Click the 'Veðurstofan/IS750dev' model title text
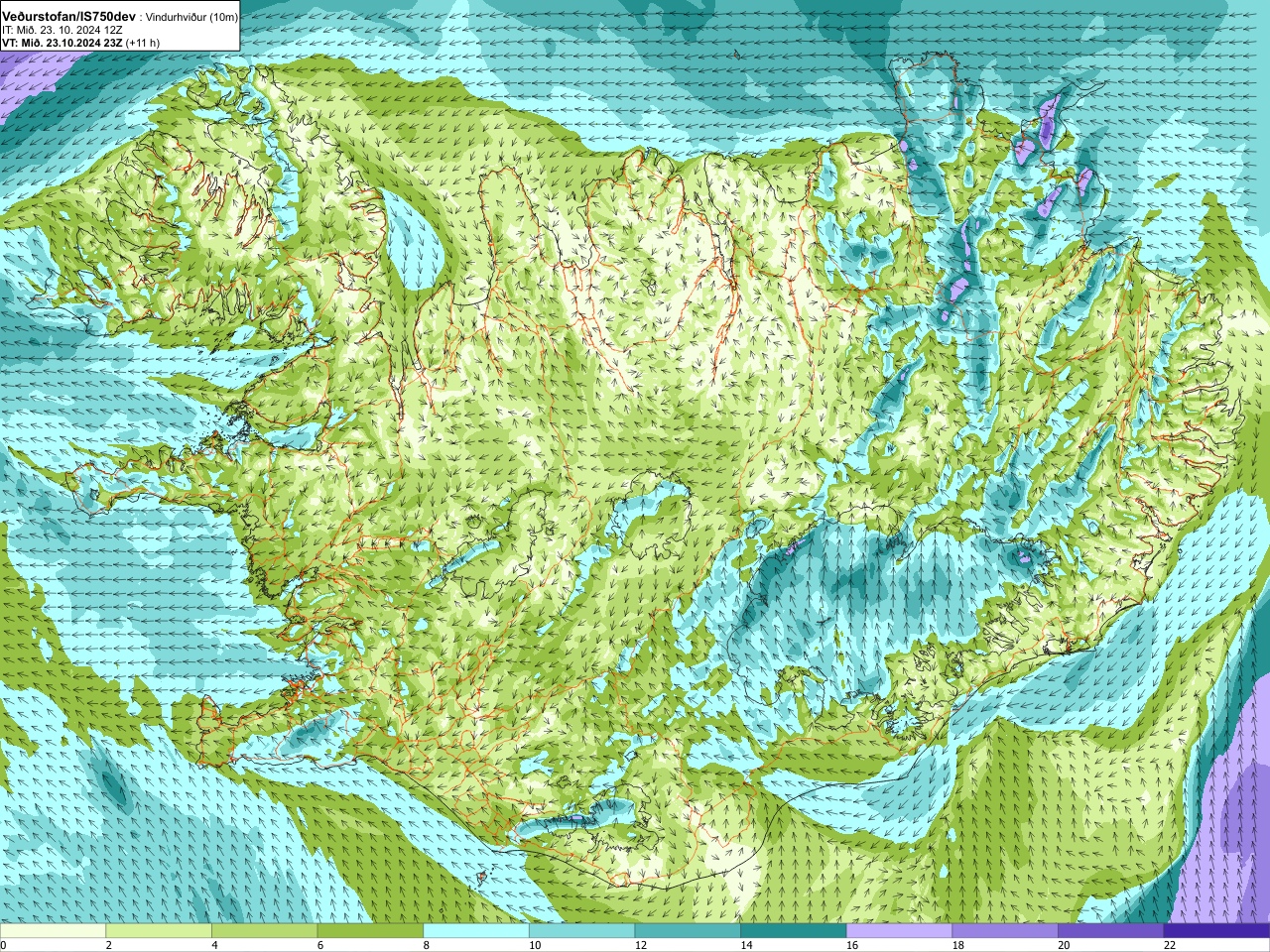Viewport: 1270px width, 952px height. click(69, 18)
